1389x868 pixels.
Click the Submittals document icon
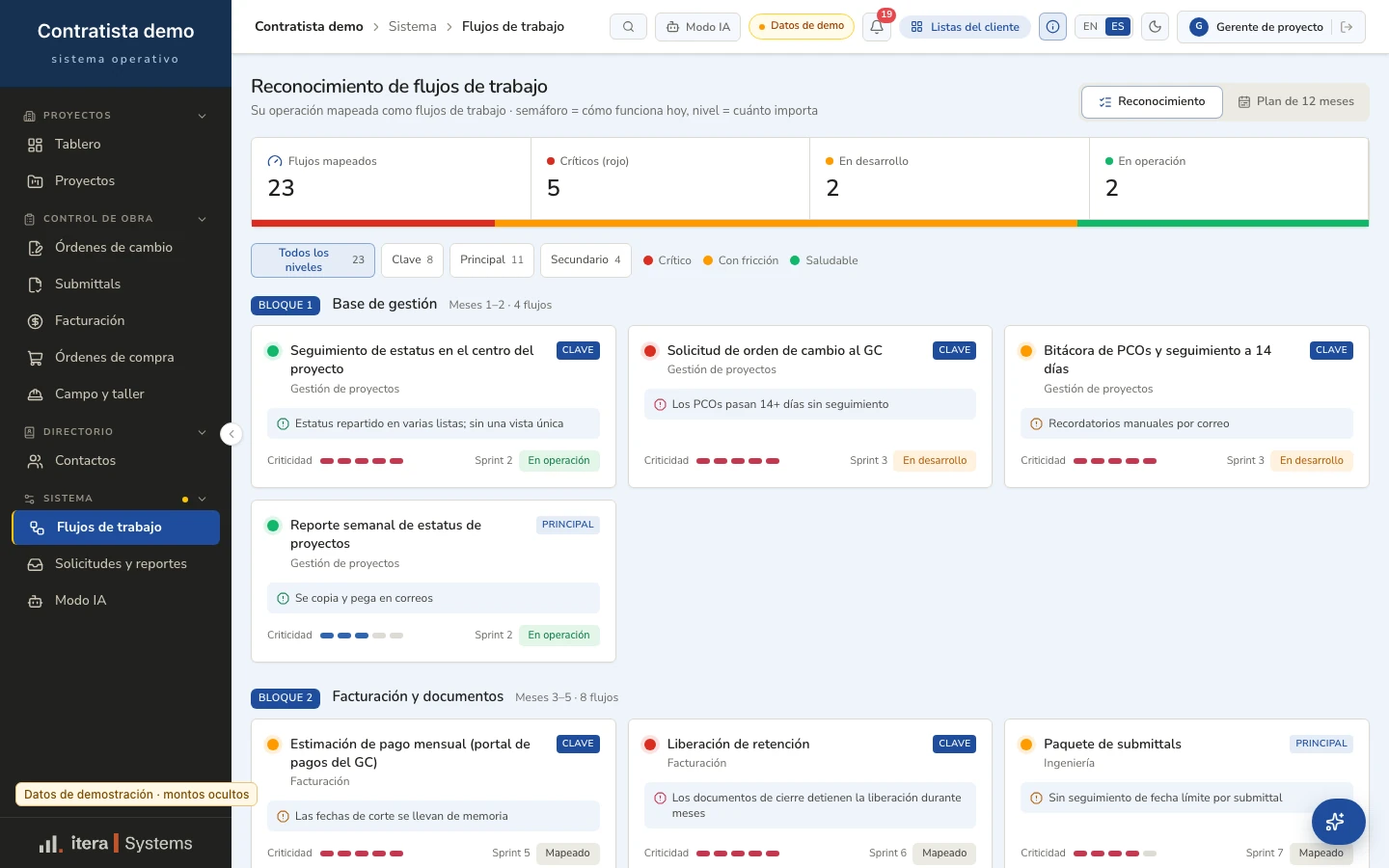pyautogui.click(x=36, y=285)
